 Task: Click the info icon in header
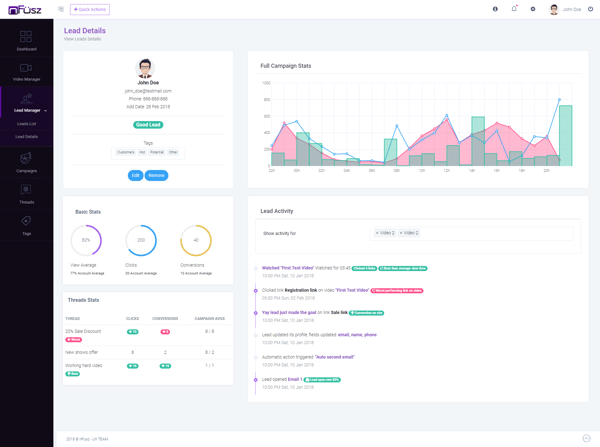coord(495,9)
